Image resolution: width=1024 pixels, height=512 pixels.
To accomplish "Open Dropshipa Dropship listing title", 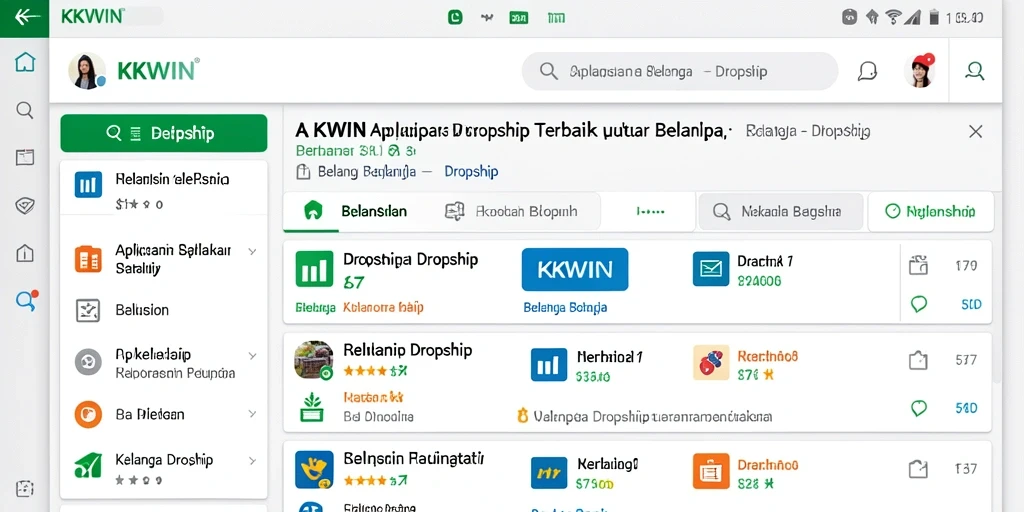I will click(411, 259).
